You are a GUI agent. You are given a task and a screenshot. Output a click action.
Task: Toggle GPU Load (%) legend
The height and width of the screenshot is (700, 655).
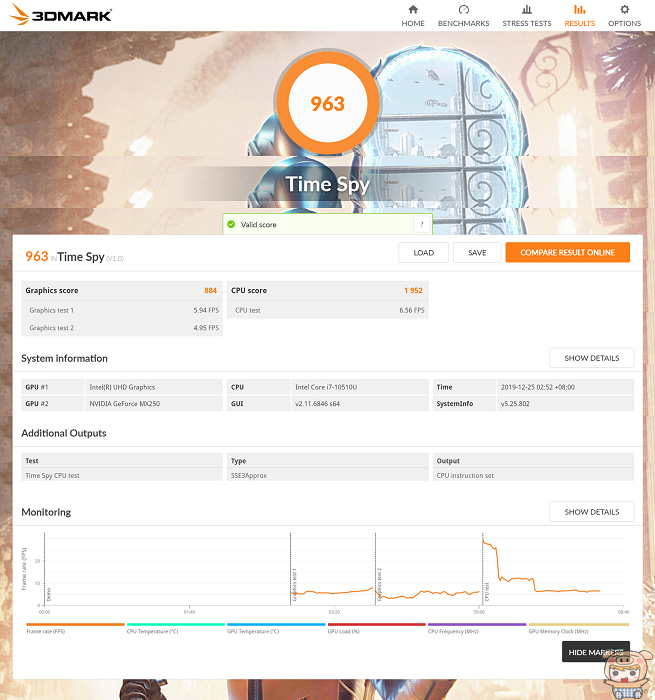[376, 629]
